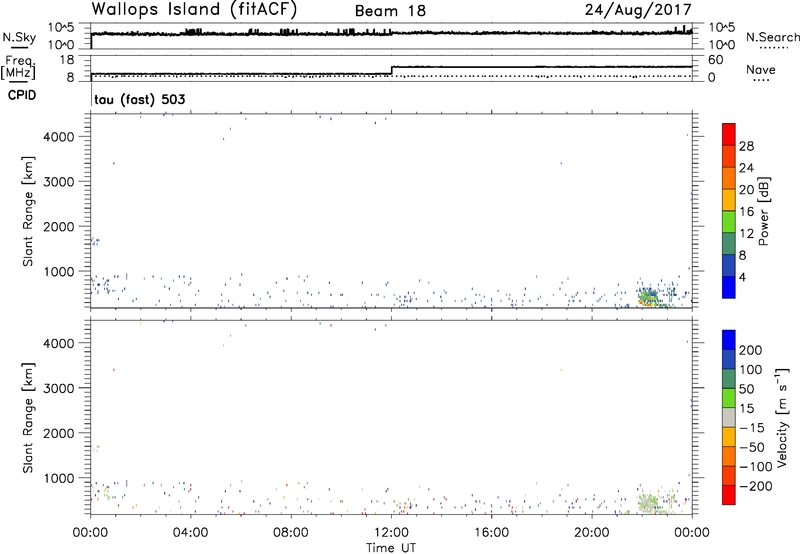Select the teal 50–100 Velocity swatch
The height and width of the screenshot is (554, 800).
pyautogui.click(x=729, y=379)
